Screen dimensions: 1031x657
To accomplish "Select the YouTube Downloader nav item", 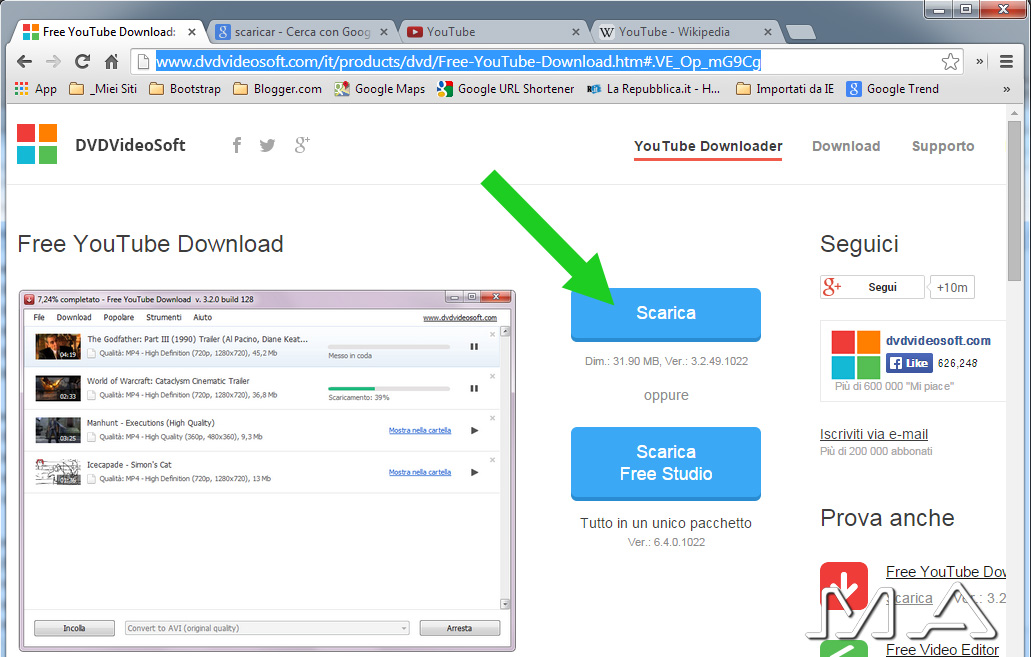I will click(708, 147).
